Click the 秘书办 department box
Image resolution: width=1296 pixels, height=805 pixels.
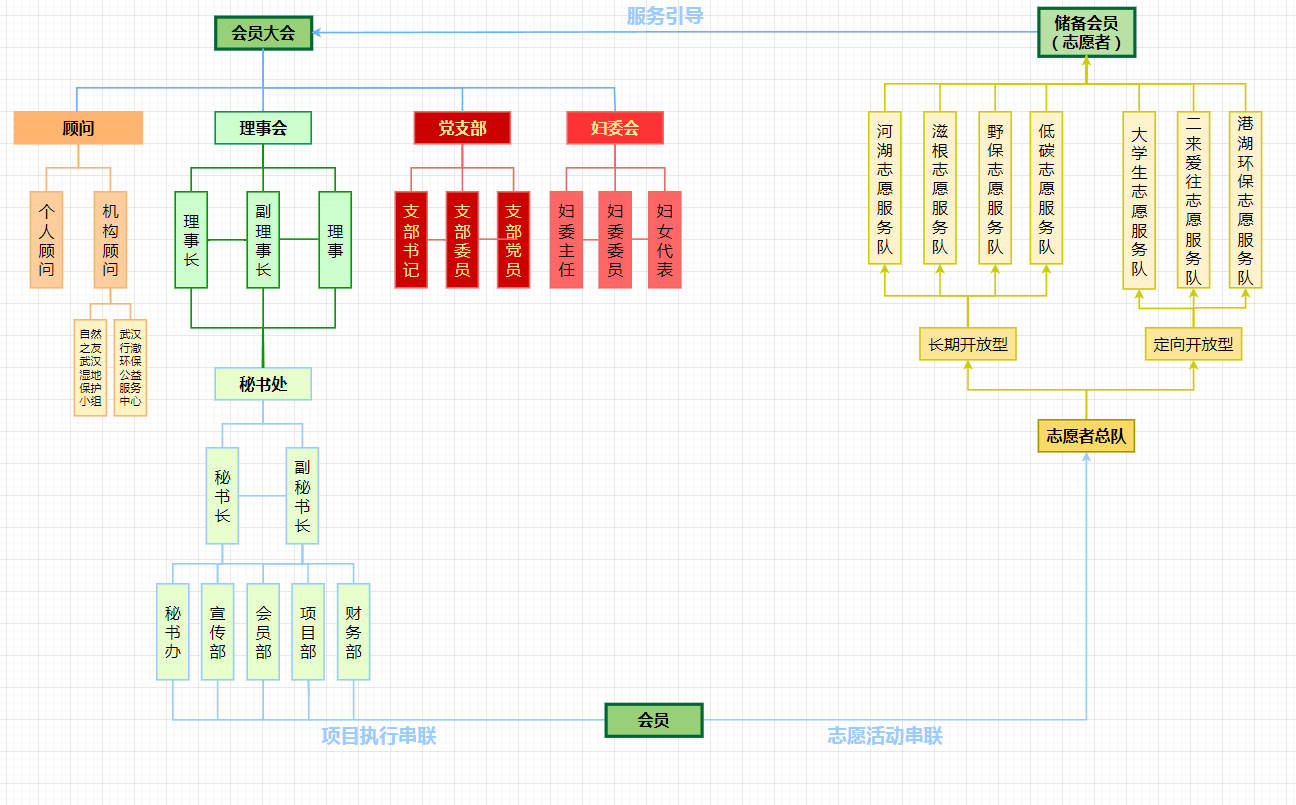(x=173, y=632)
